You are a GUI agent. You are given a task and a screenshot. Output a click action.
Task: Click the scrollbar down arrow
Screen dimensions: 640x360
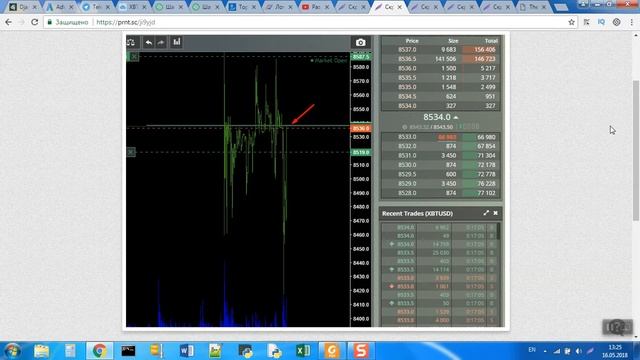[x=636, y=337]
